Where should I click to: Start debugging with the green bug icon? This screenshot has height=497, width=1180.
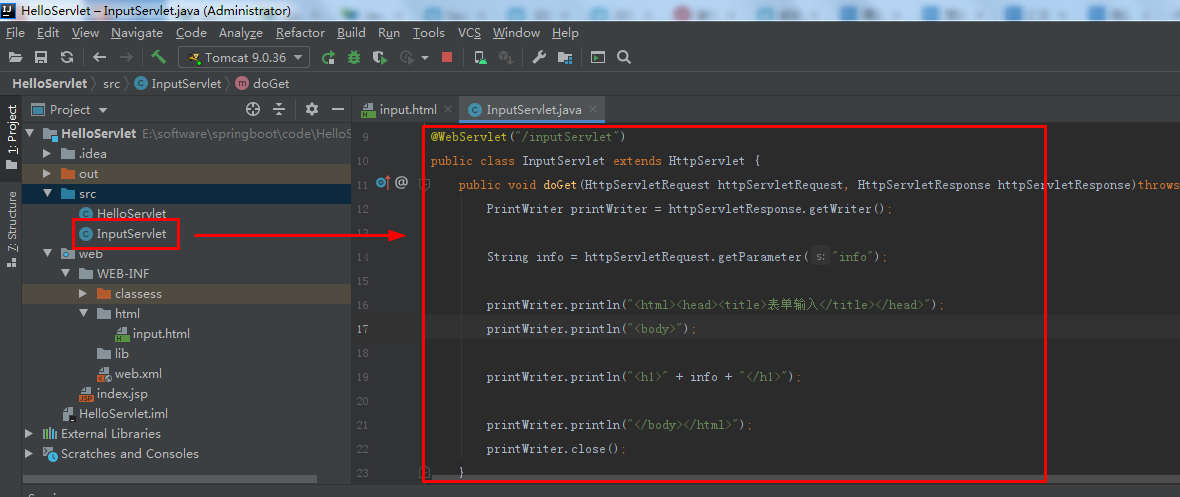coord(354,57)
